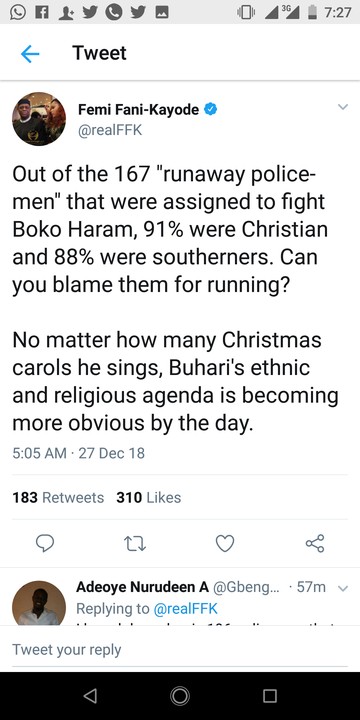Tap the Android recent apps square
The height and width of the screenshot is (720, 360).
click(270, 696)
